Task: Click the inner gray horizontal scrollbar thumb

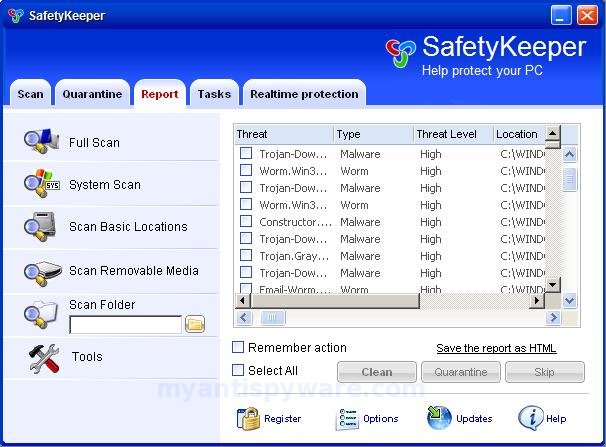Action: tap(335, 300)
